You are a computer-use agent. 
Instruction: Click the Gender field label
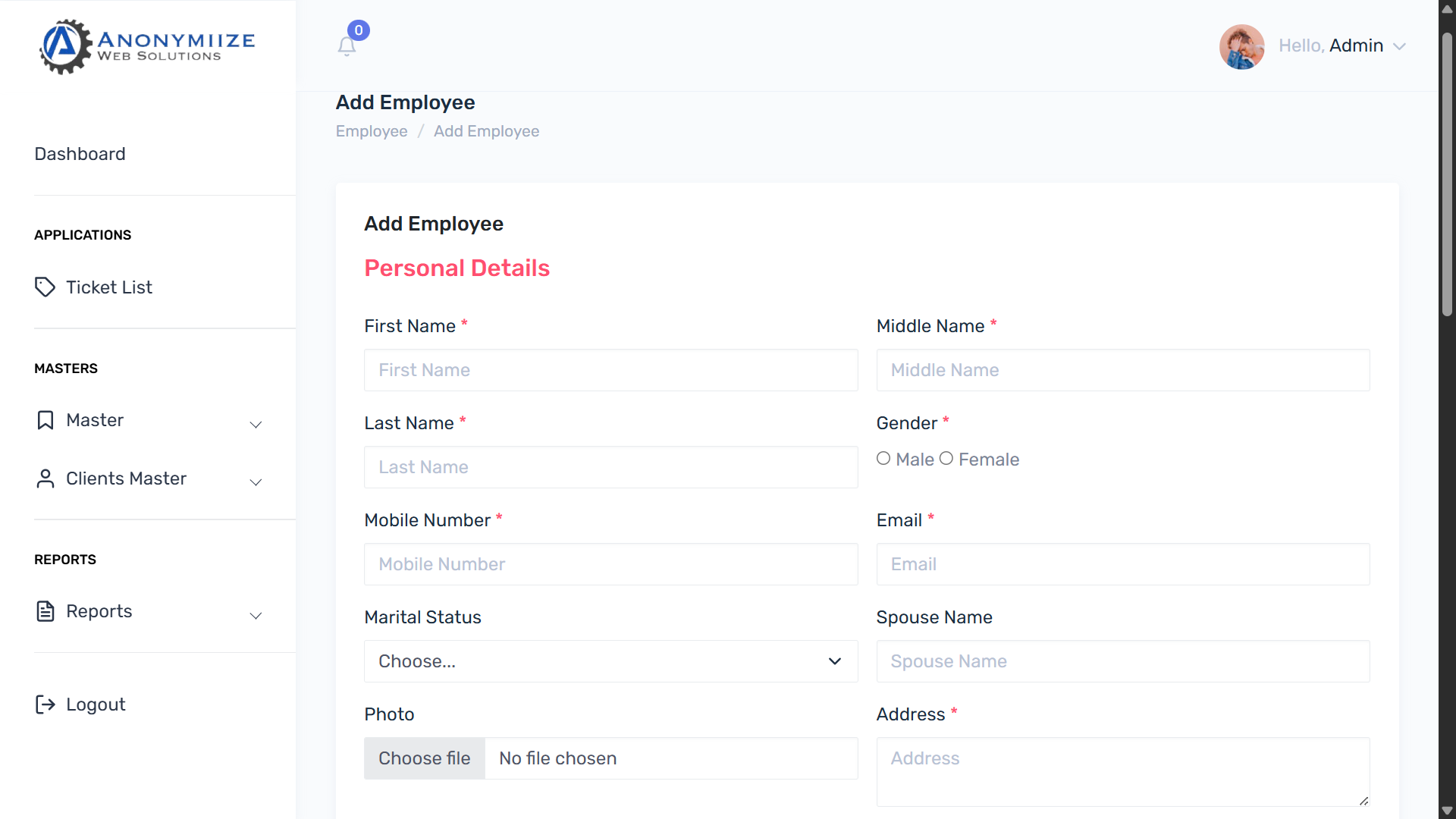point(907,423)
